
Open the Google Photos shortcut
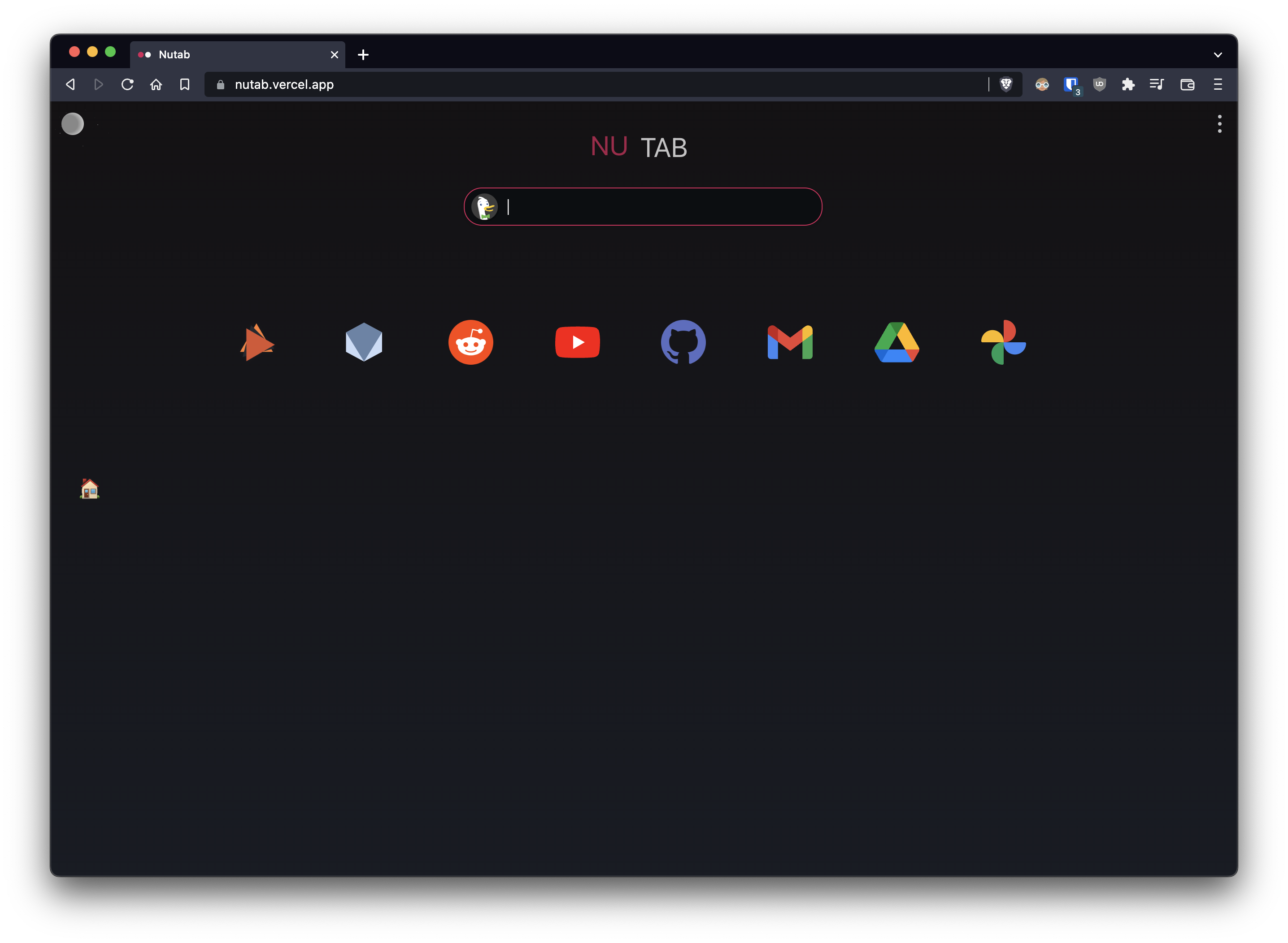pyautogui.click(x=1003, y=342)
